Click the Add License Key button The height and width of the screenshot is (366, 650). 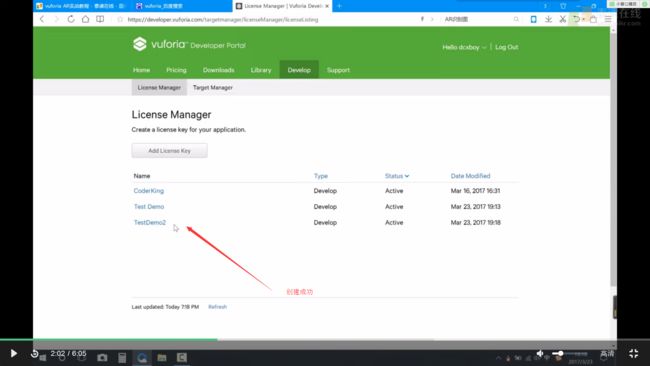[170, 151]
